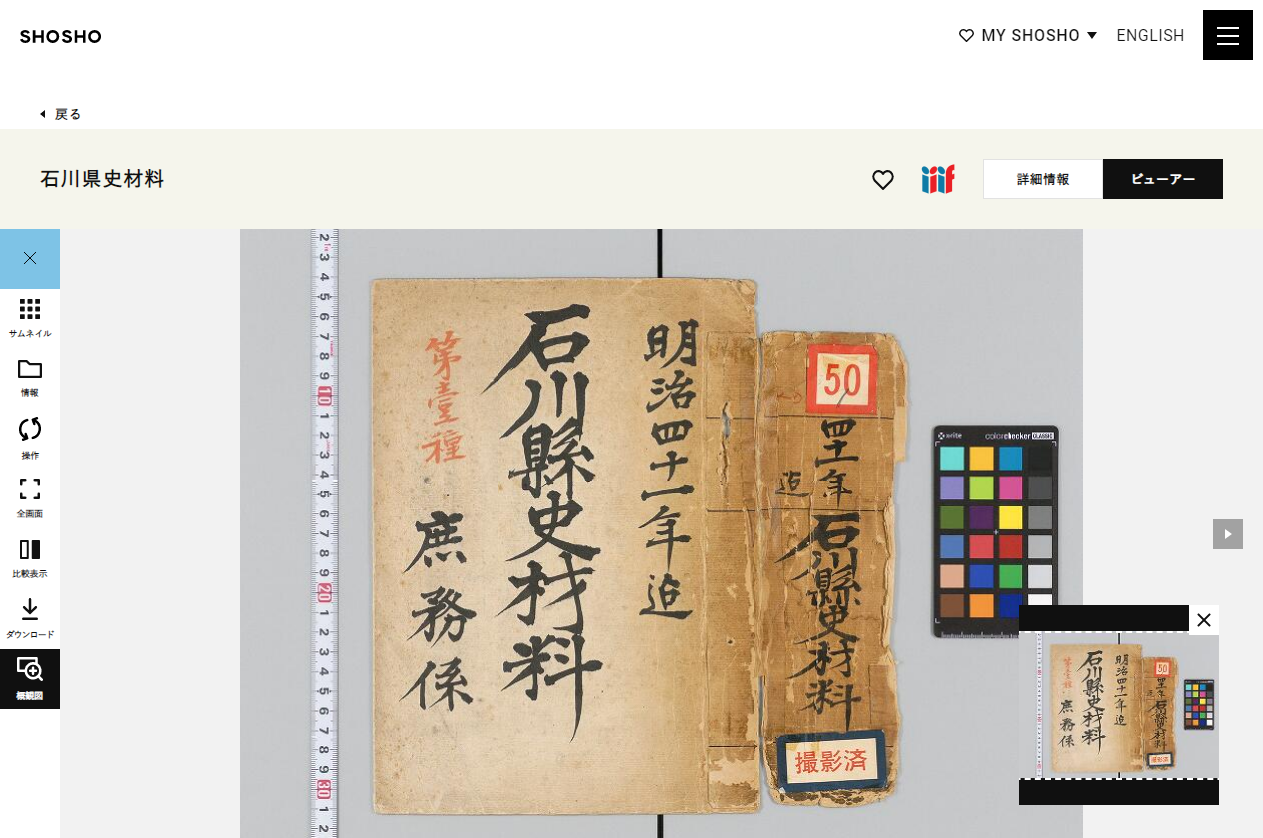
Task: Switch language to ENGLISH
Action: [x=1150, y=35]
